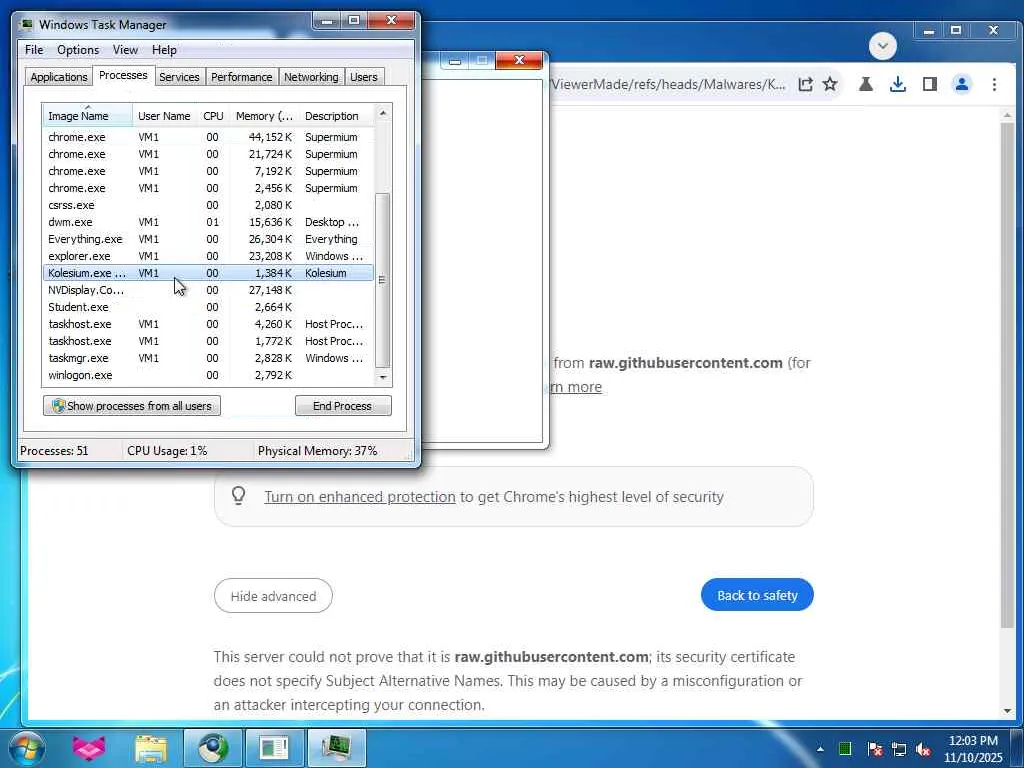Open the View menu in Task Manager
The width and height of the screenshot is (1024, 768).
(x=125, y=50)
